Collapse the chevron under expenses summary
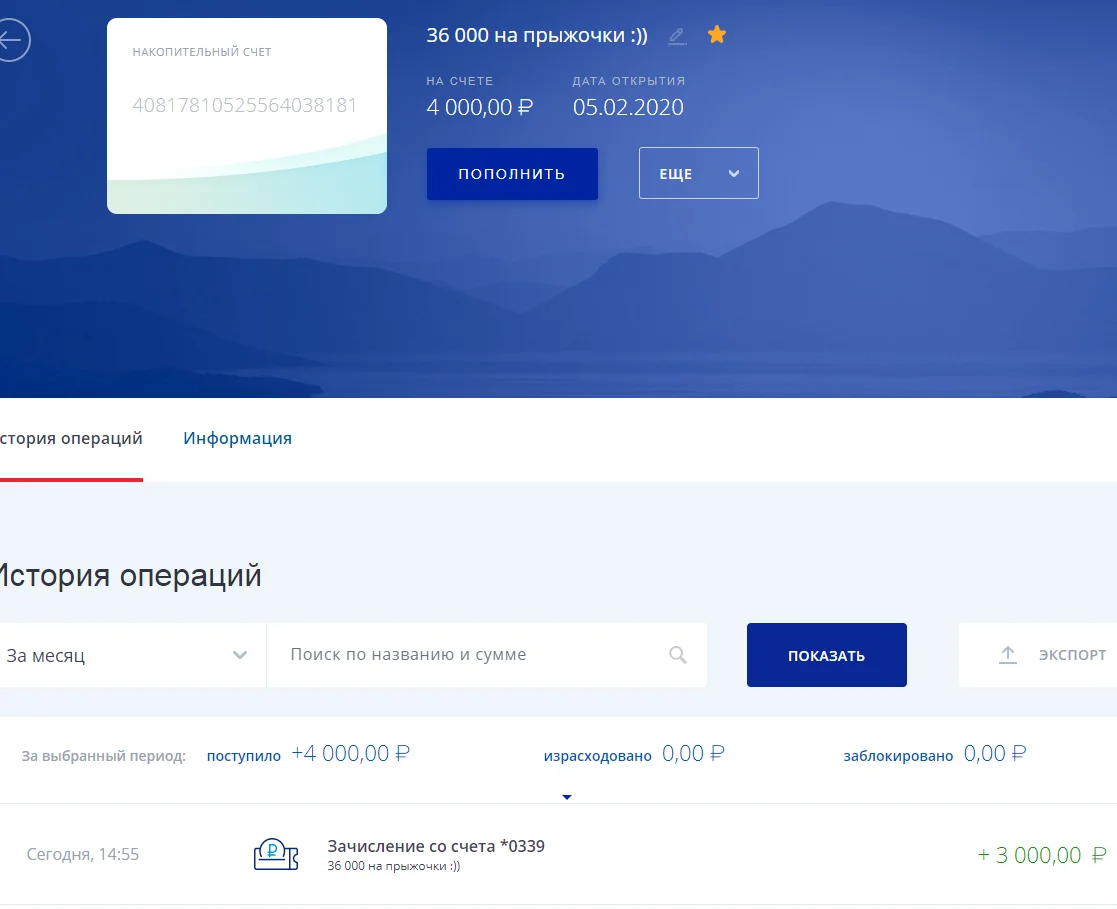Viewport: 1117px width, 909px height. [567, 797]
